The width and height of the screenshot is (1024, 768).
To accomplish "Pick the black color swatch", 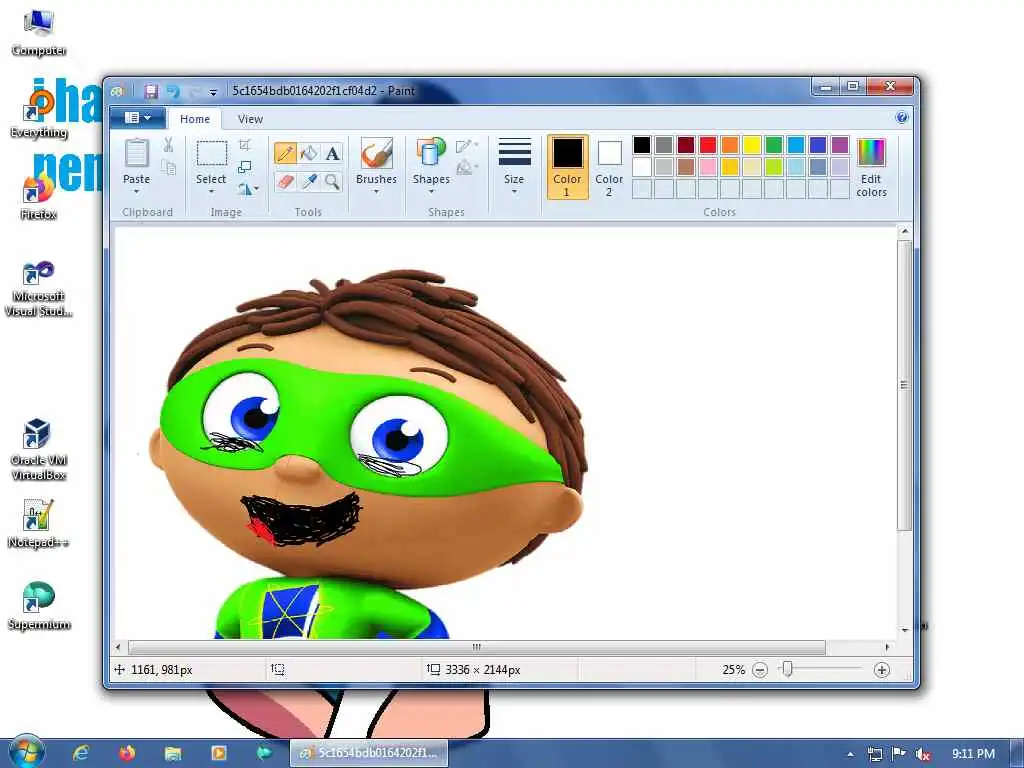I will coord(642,145).
